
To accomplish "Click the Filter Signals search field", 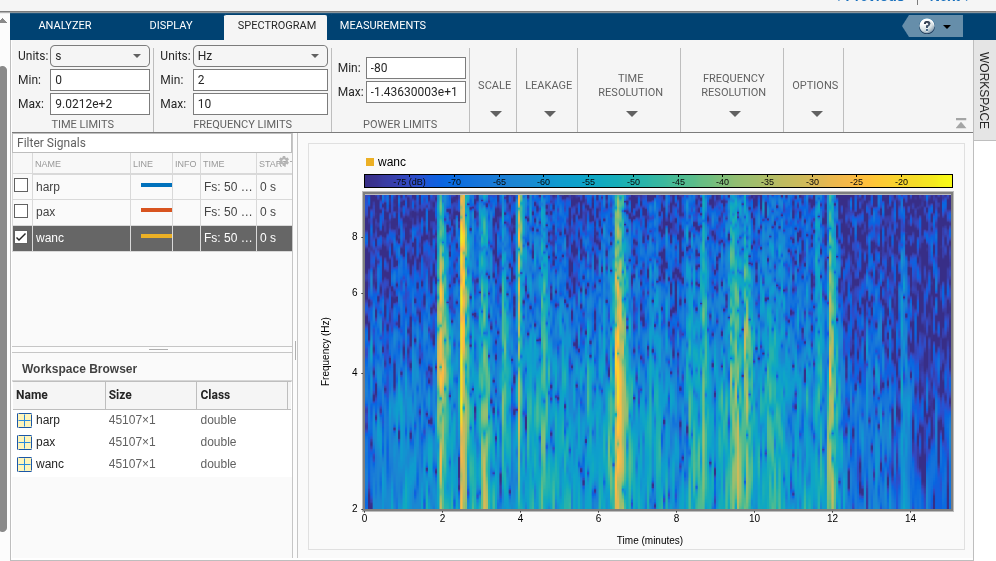I will click(152, 143).
